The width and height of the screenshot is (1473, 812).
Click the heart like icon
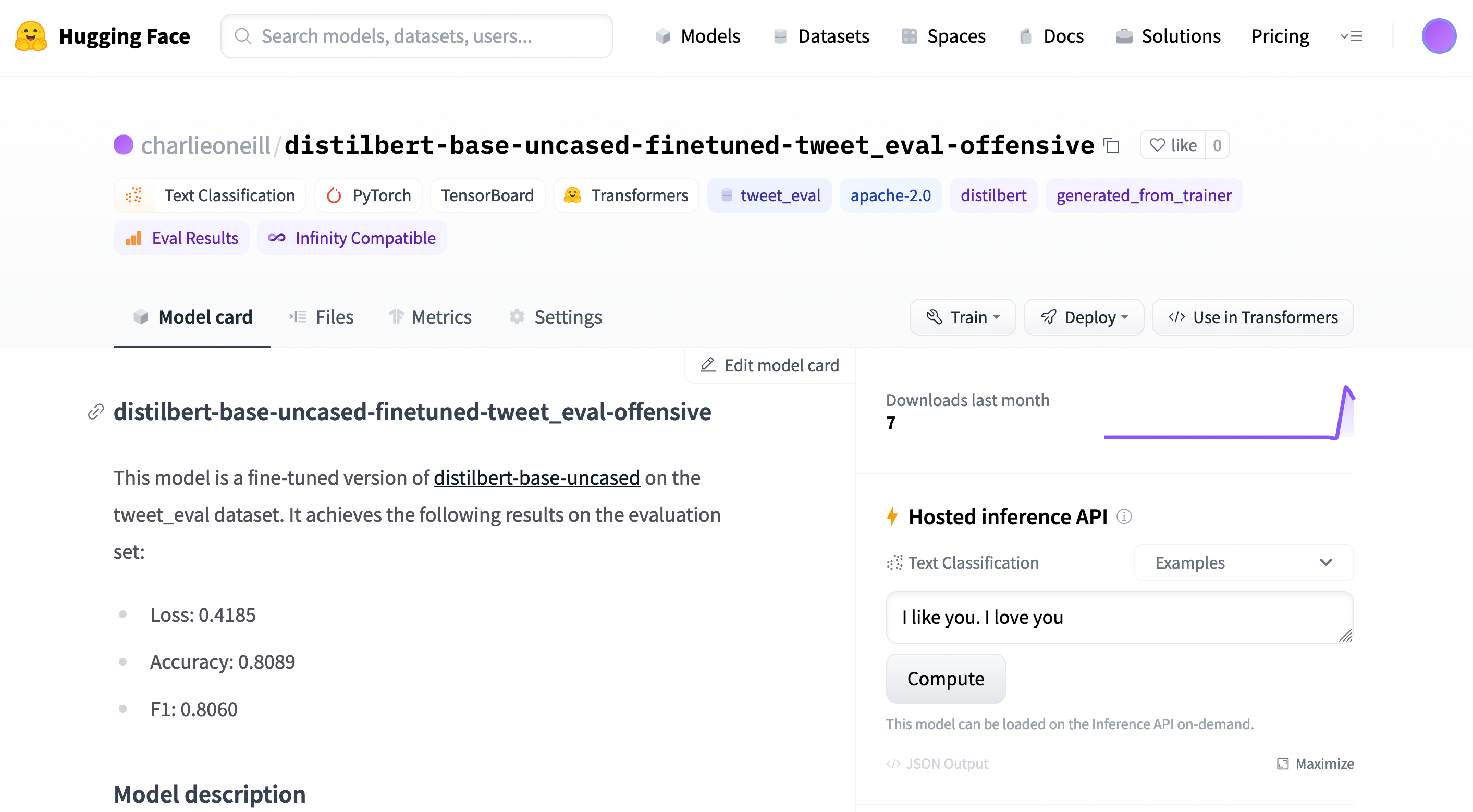(1157, 145)
